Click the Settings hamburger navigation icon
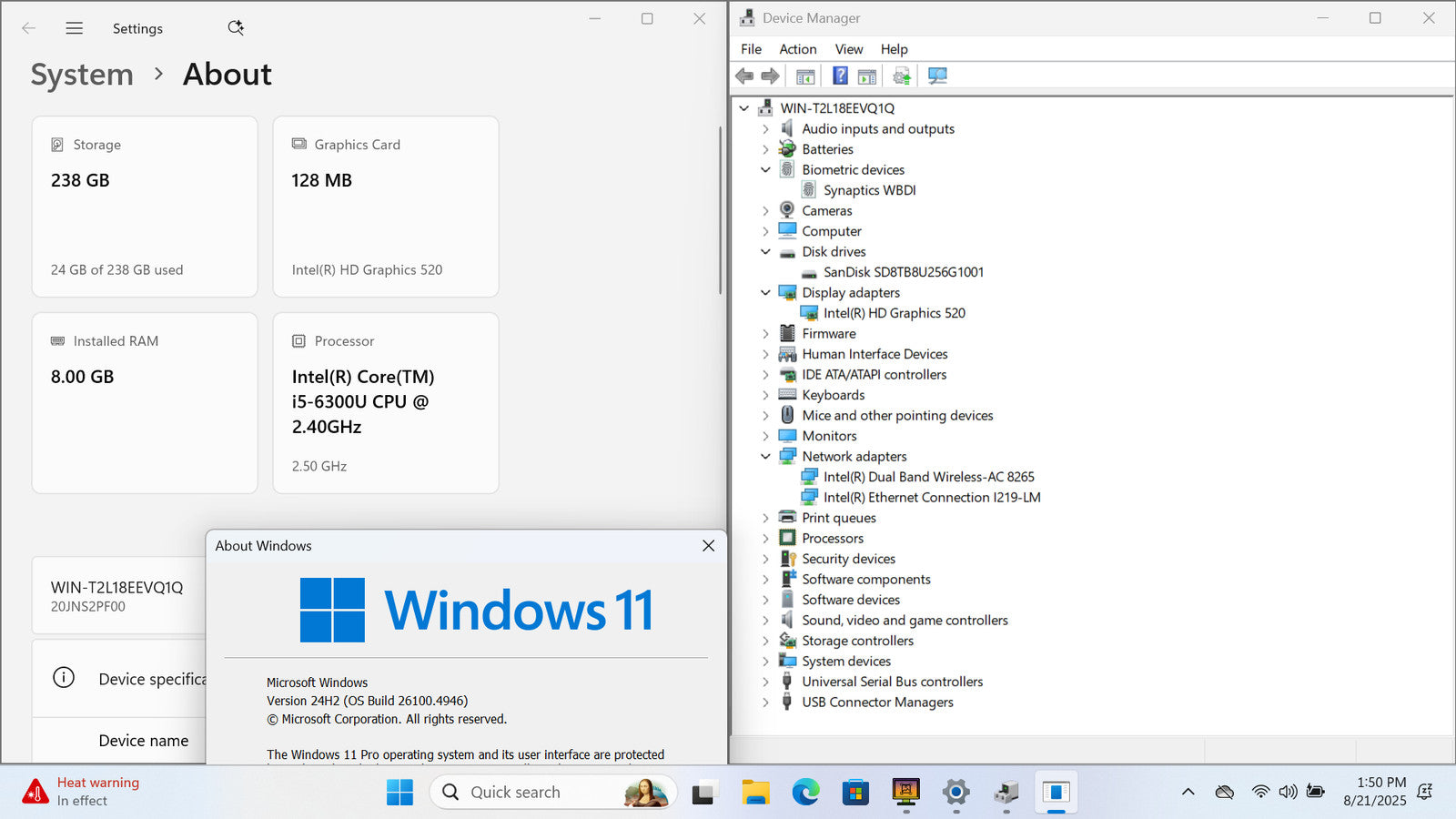Image resolution: width=1456 pixels, height=819 pixels. click(x=75, y=28)
